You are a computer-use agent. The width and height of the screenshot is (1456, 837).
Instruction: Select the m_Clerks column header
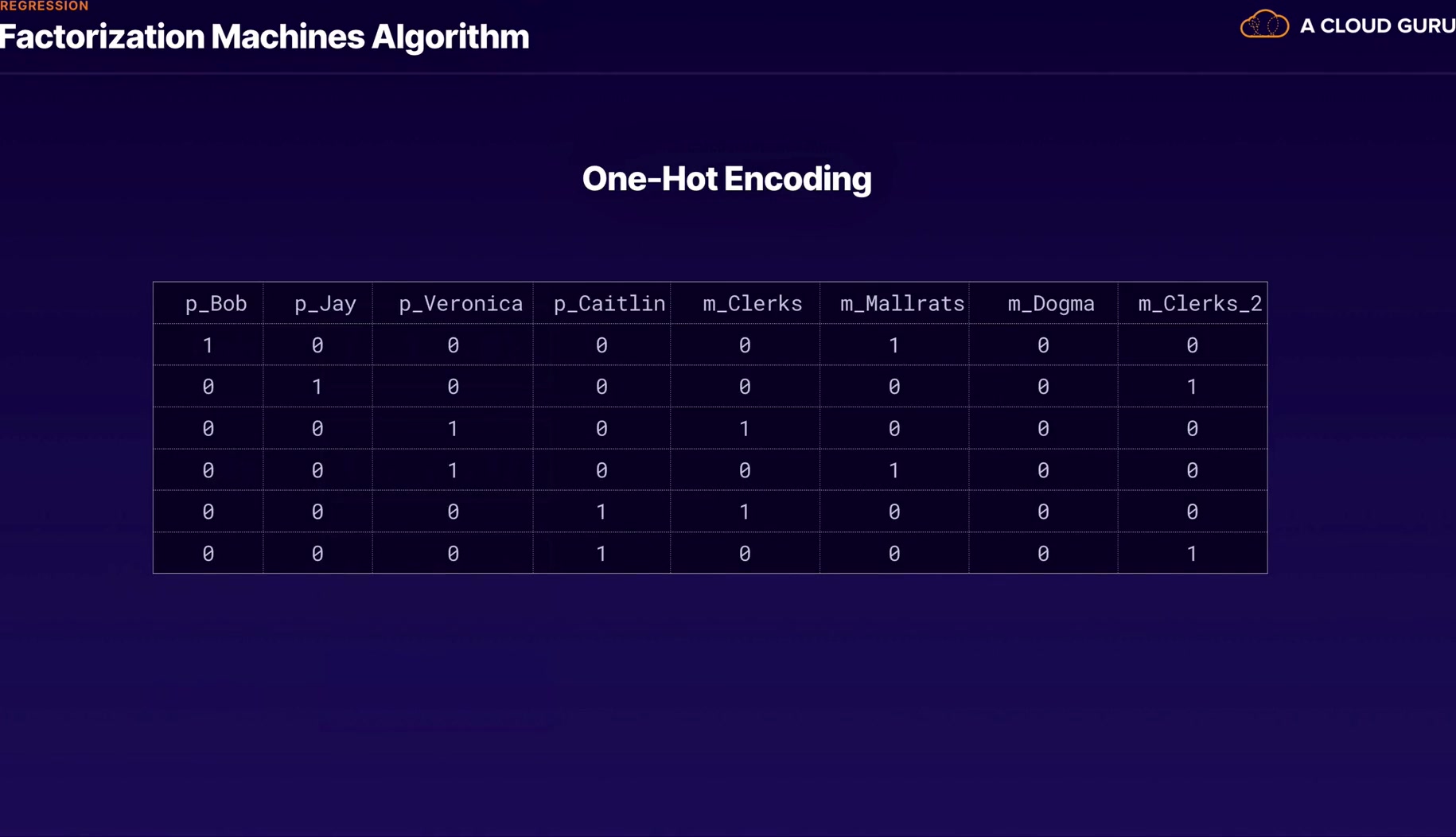point(752,304)
